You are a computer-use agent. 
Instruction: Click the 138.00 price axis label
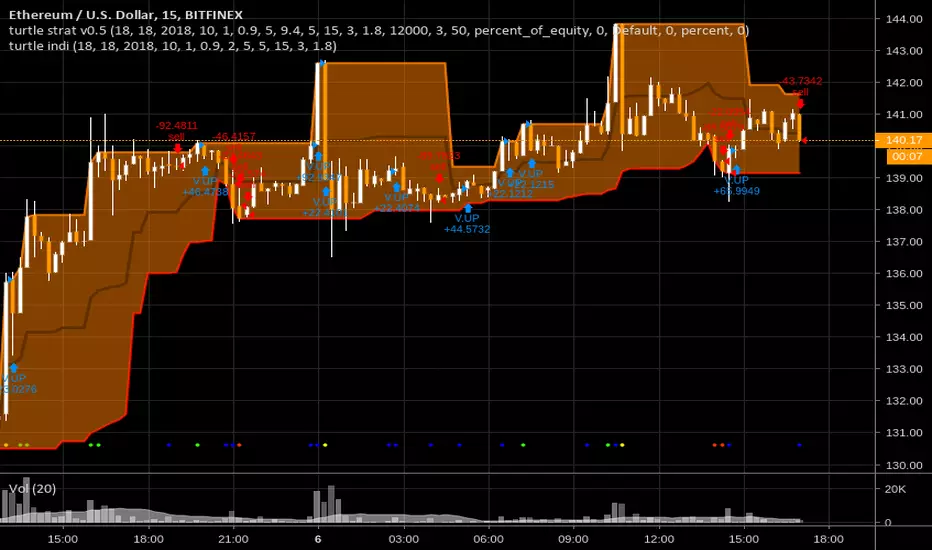point(904,210)
